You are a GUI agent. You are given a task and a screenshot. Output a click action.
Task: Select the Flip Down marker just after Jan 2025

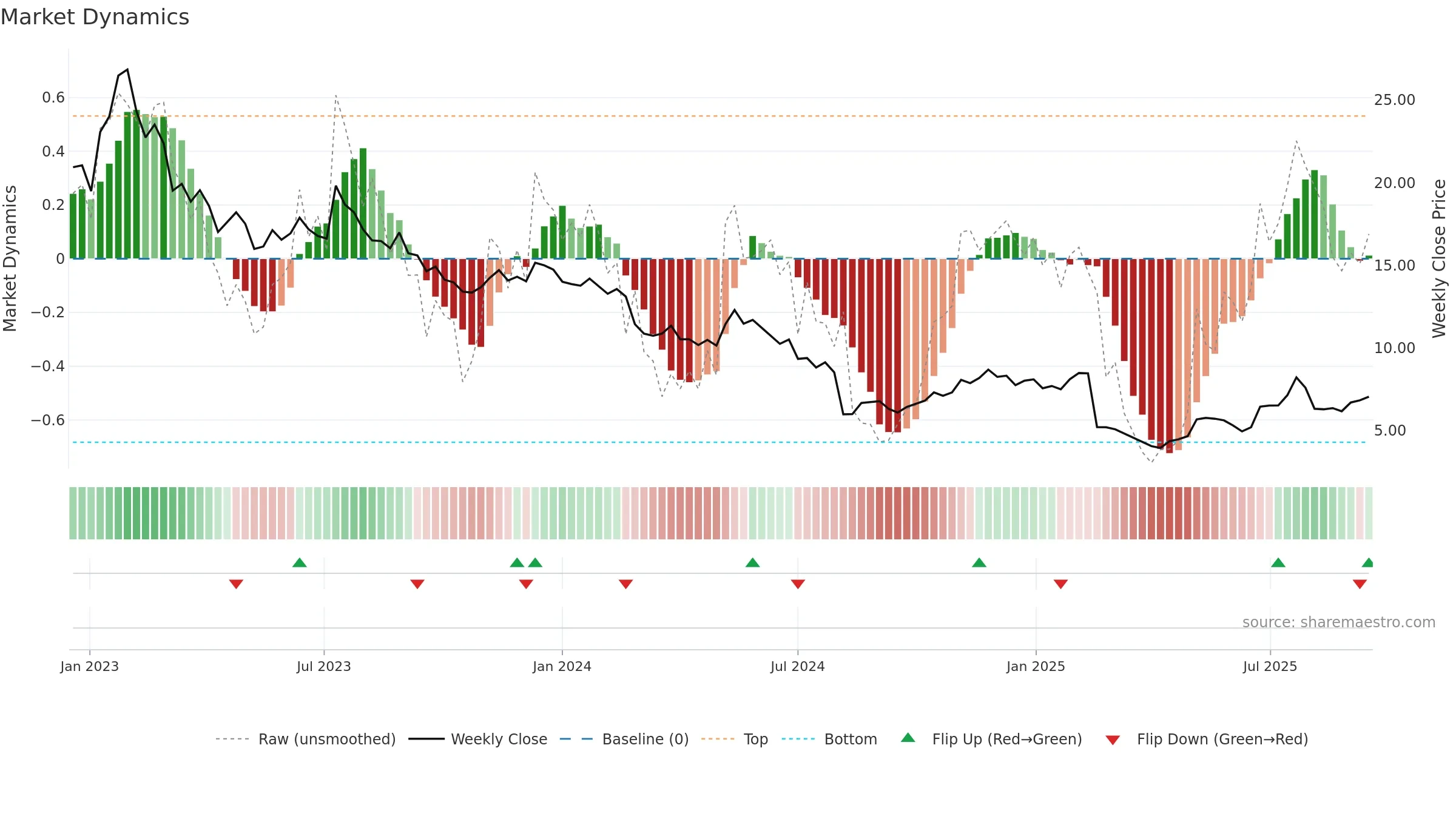(1060, 584)
